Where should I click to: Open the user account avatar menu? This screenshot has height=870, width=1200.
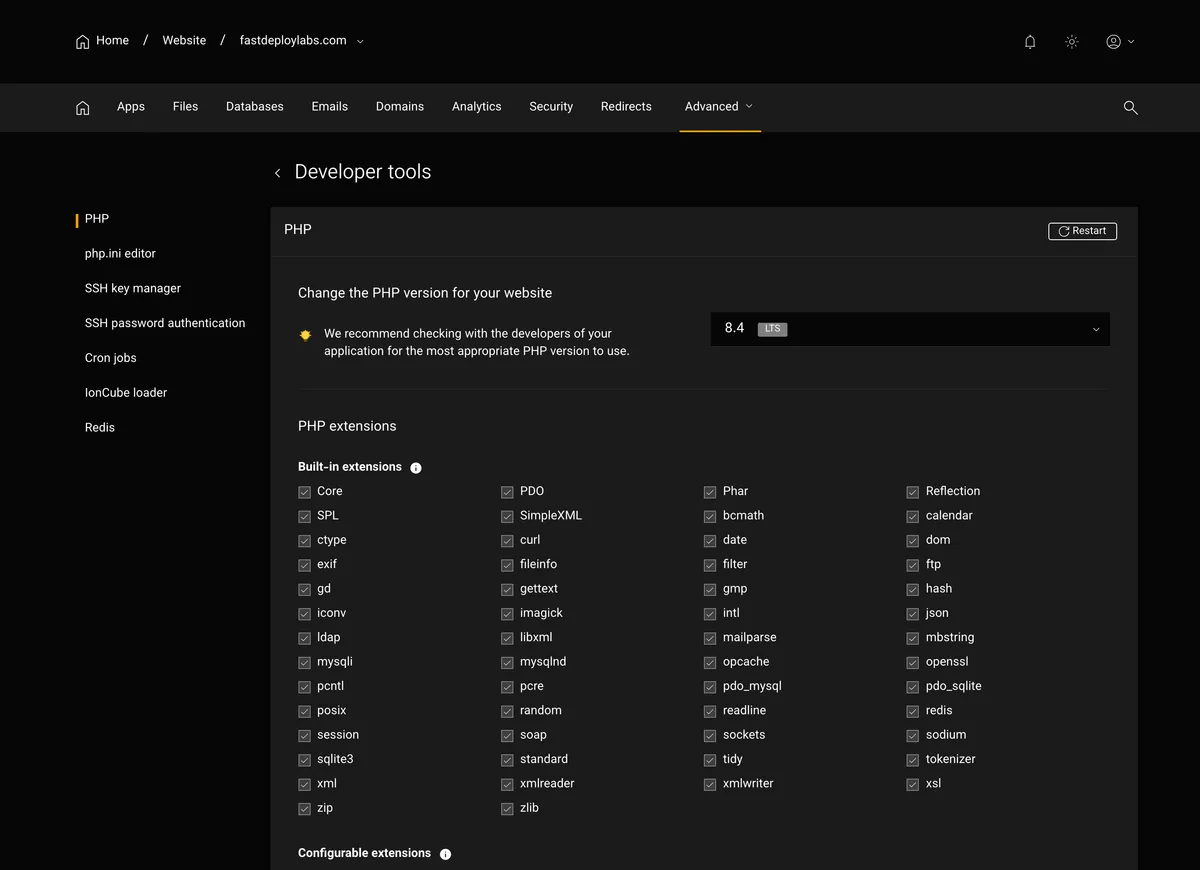1120,42
